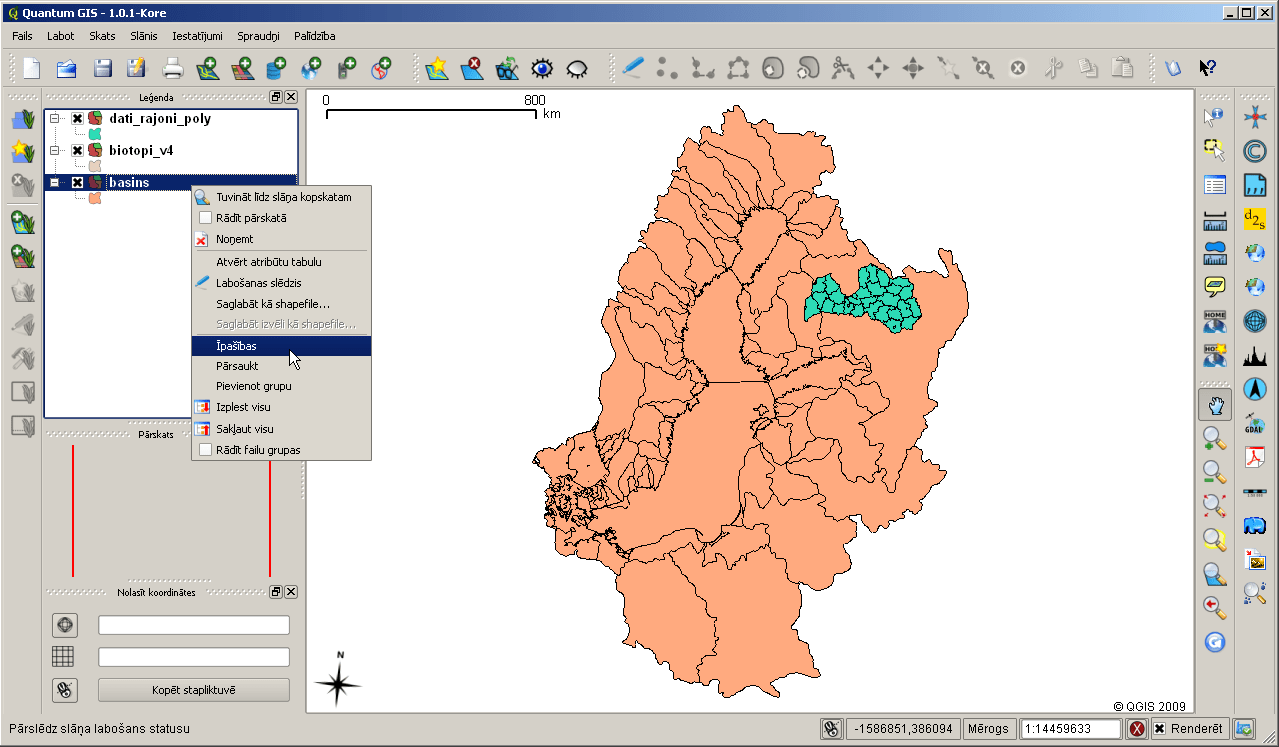Create a new project using the blank page icon
Image resolution: width=1279 pixels, height=747 pixels.
32,68
